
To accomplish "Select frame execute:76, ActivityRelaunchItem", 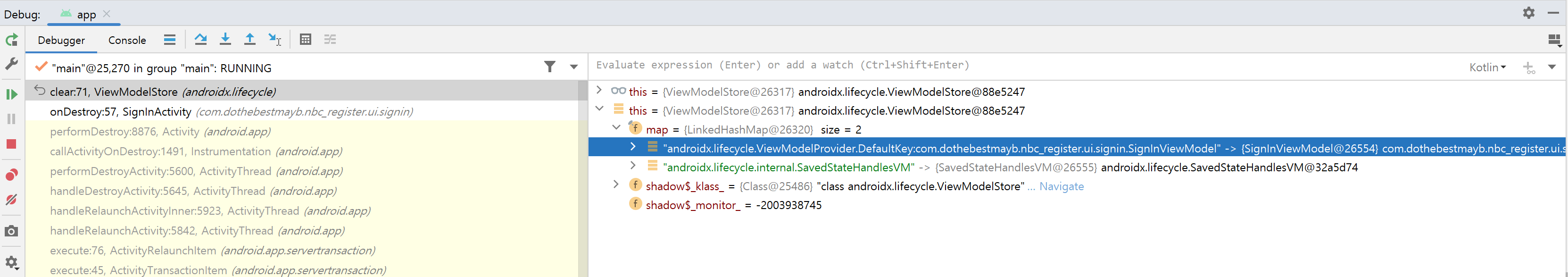I will click(302, 250).
